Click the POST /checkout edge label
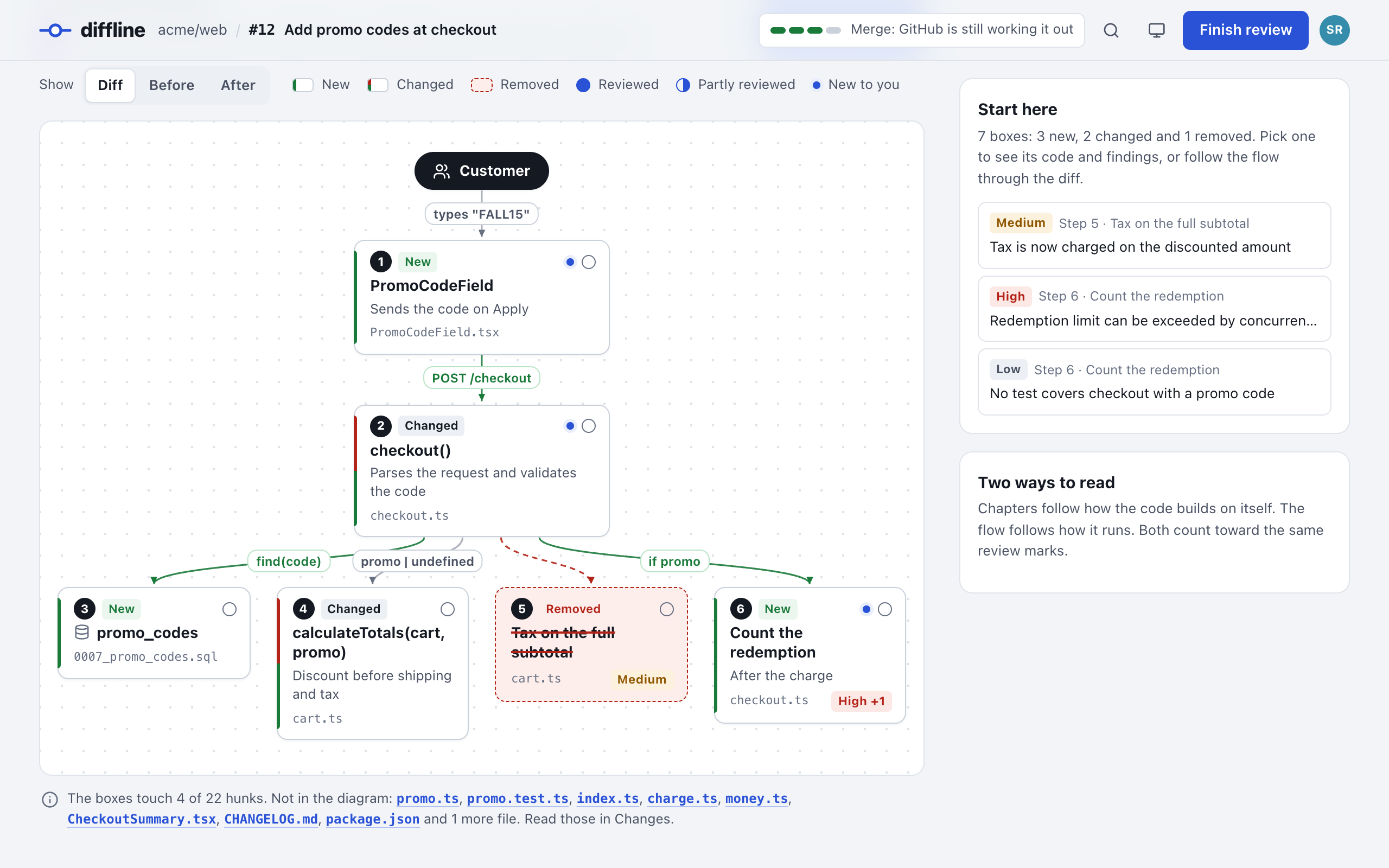Viewport: 1389px width, 868px height. point(482,378)
